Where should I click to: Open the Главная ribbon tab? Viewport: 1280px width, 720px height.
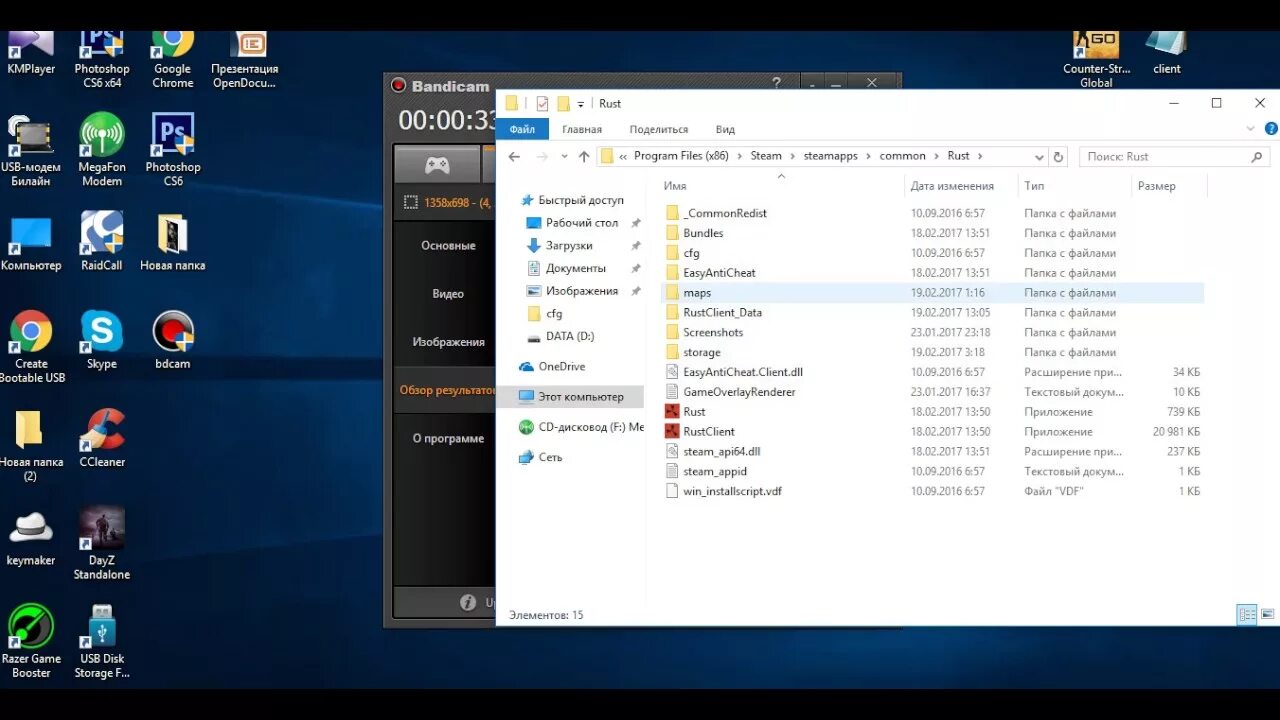pos(582,129)
